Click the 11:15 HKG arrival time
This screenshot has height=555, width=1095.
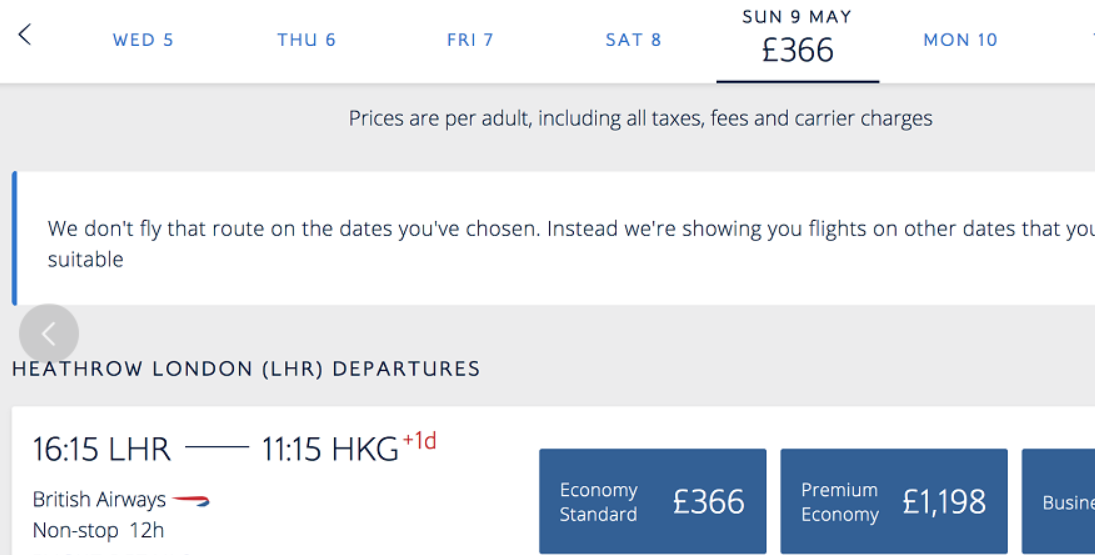[330, 449]
